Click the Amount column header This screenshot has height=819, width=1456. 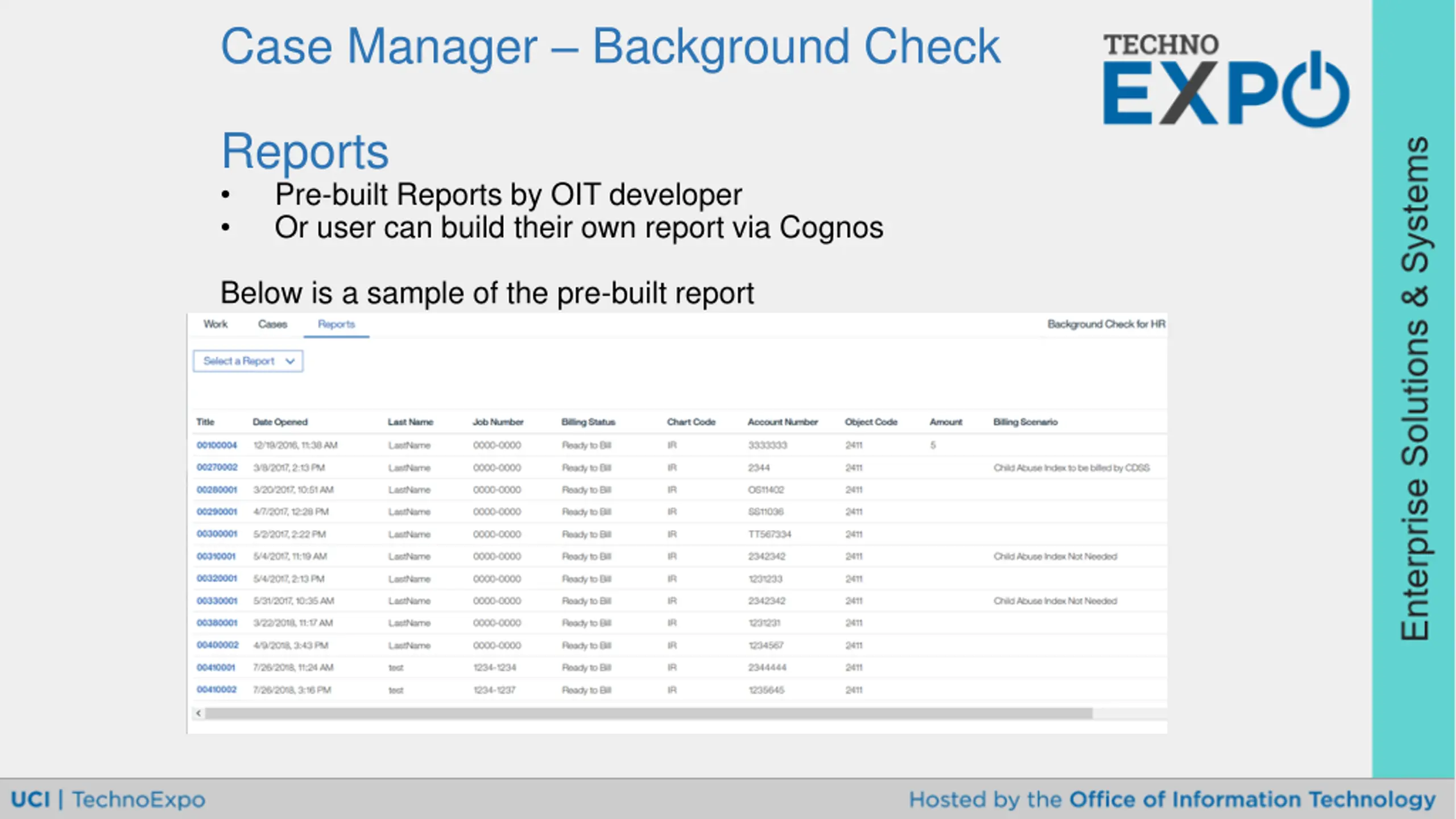click(946, 422)
